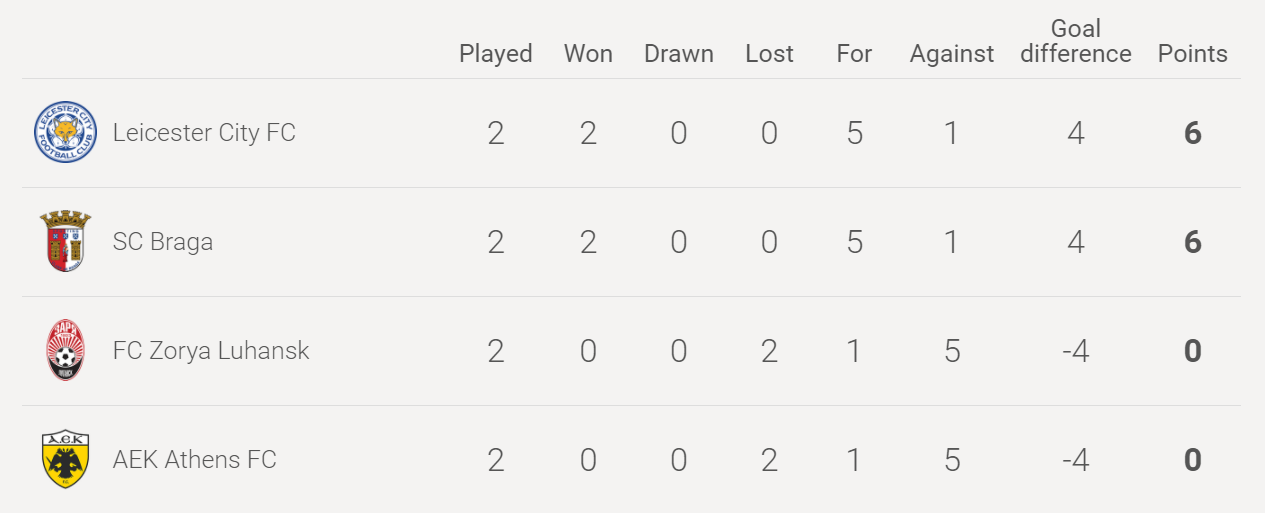Select AEK Athens' goals against value
Image resolution: width=1265 pixels, height=513 pixels.
pyautogui.click(x=952, y=460)
